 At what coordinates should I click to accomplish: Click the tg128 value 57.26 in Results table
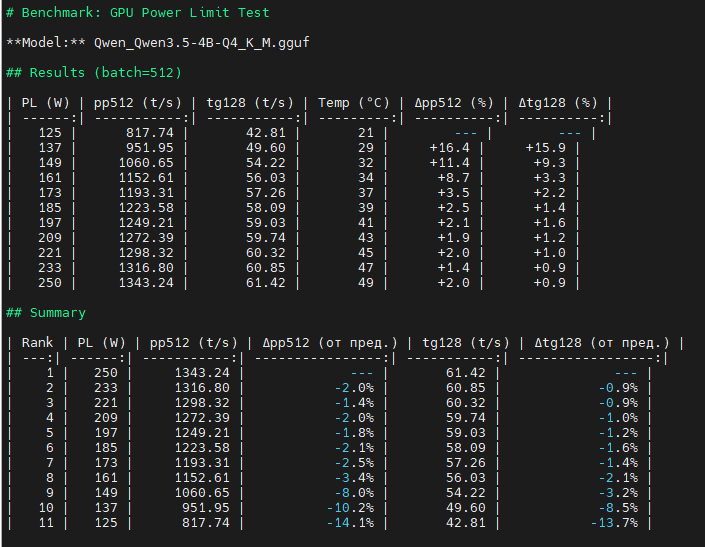coord(266,193)
